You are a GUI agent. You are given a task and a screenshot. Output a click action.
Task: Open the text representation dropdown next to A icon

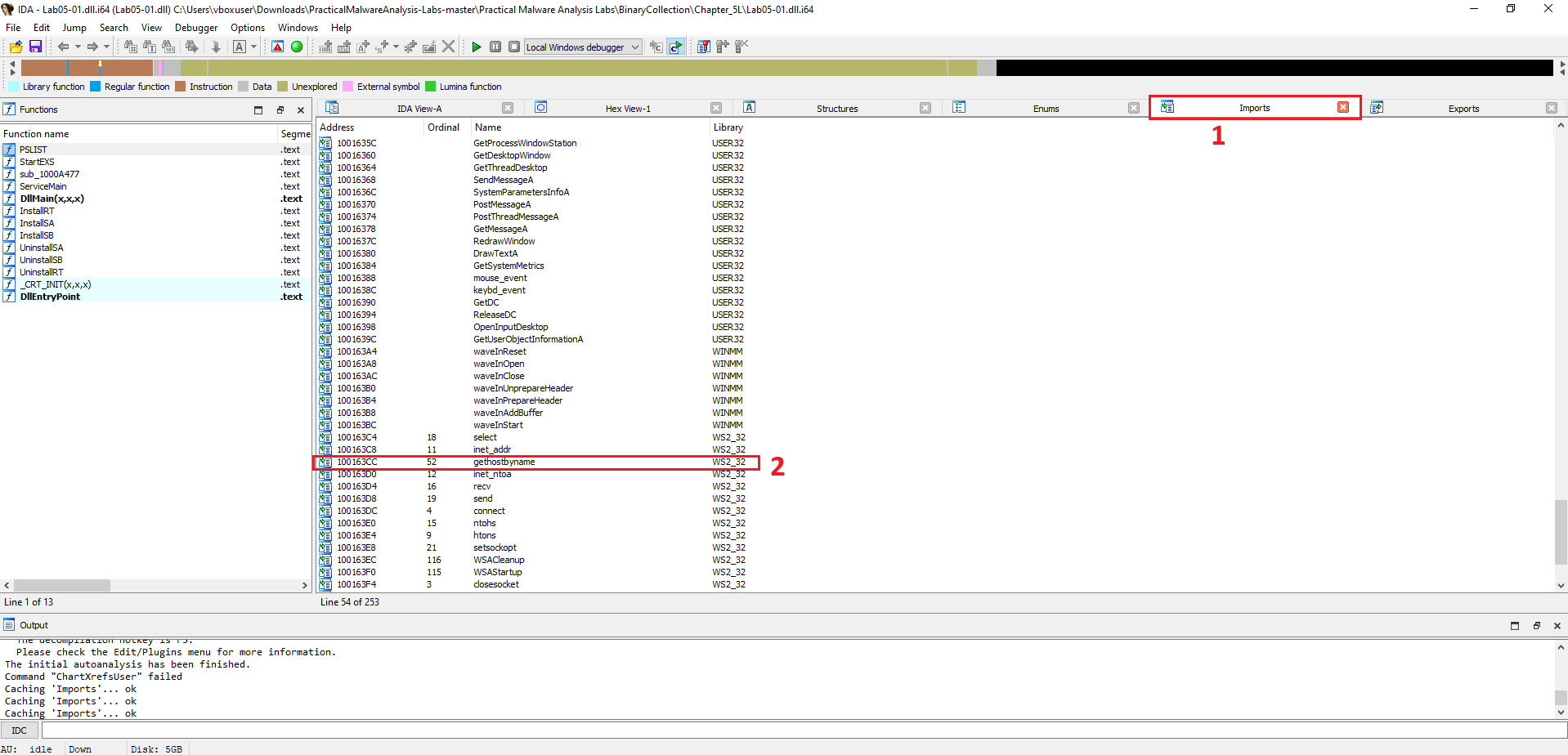pyautogui.click(x=253, y=47)
